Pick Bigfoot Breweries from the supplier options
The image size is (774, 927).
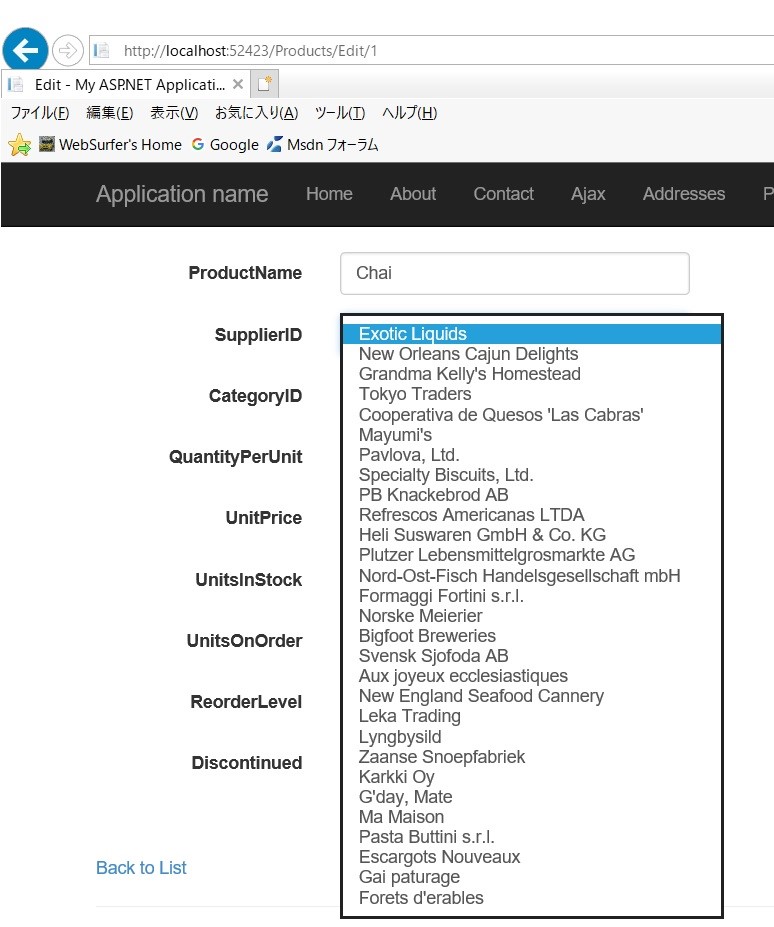[427, 636]
